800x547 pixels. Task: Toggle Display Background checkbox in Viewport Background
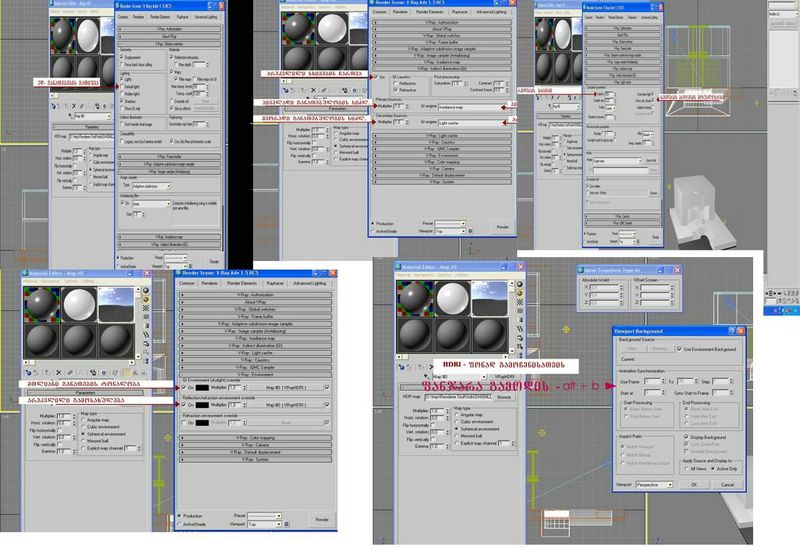point(686,437)
